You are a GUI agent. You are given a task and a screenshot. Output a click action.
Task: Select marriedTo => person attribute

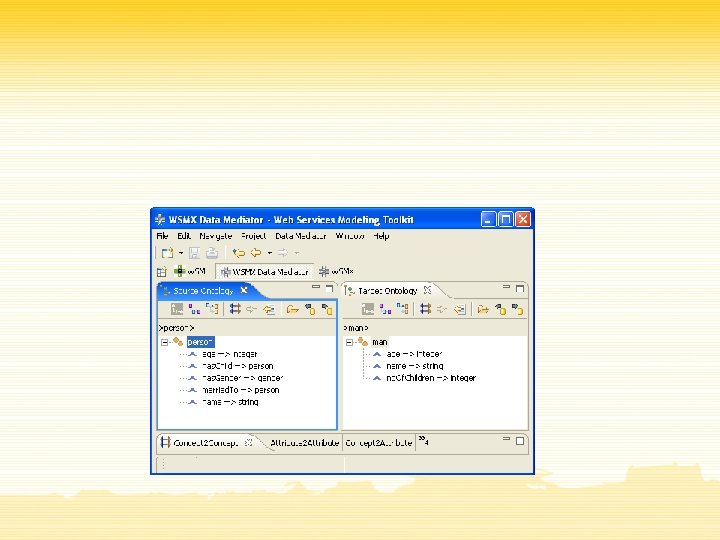pos(241,390)
